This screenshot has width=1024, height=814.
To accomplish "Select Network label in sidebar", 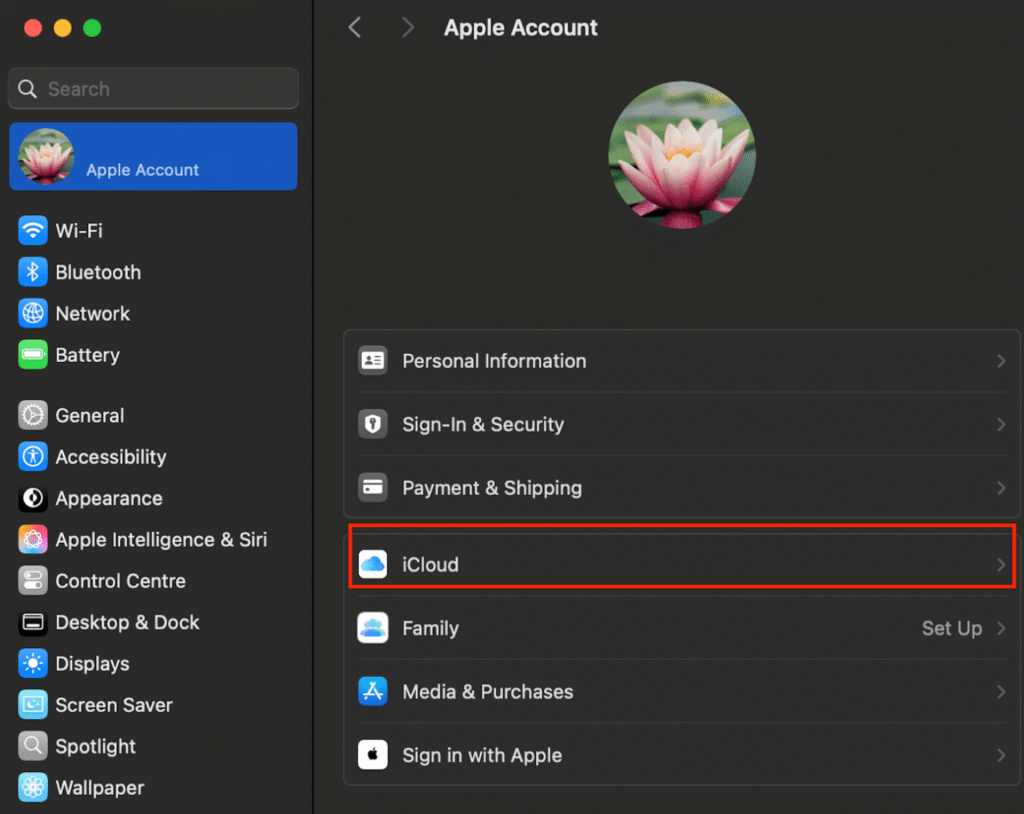I will [93, 314].
